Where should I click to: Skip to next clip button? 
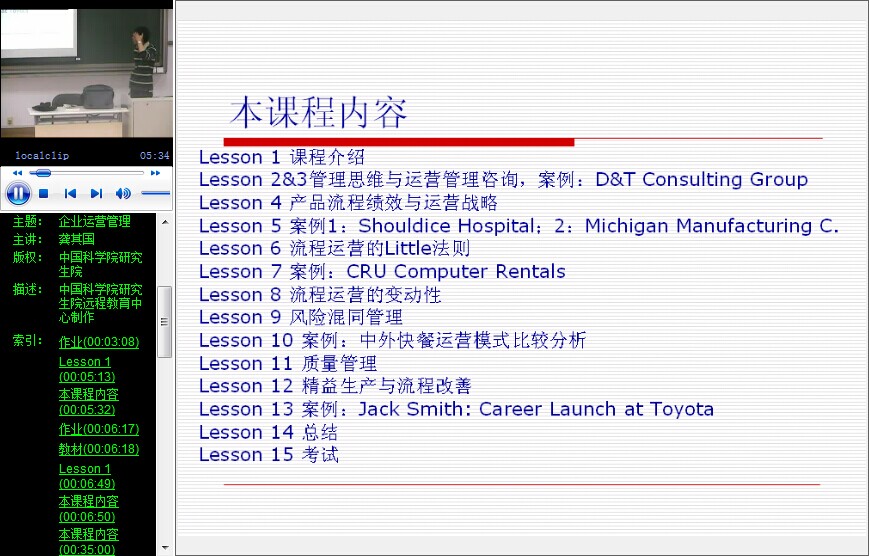(x=96, y=193)
